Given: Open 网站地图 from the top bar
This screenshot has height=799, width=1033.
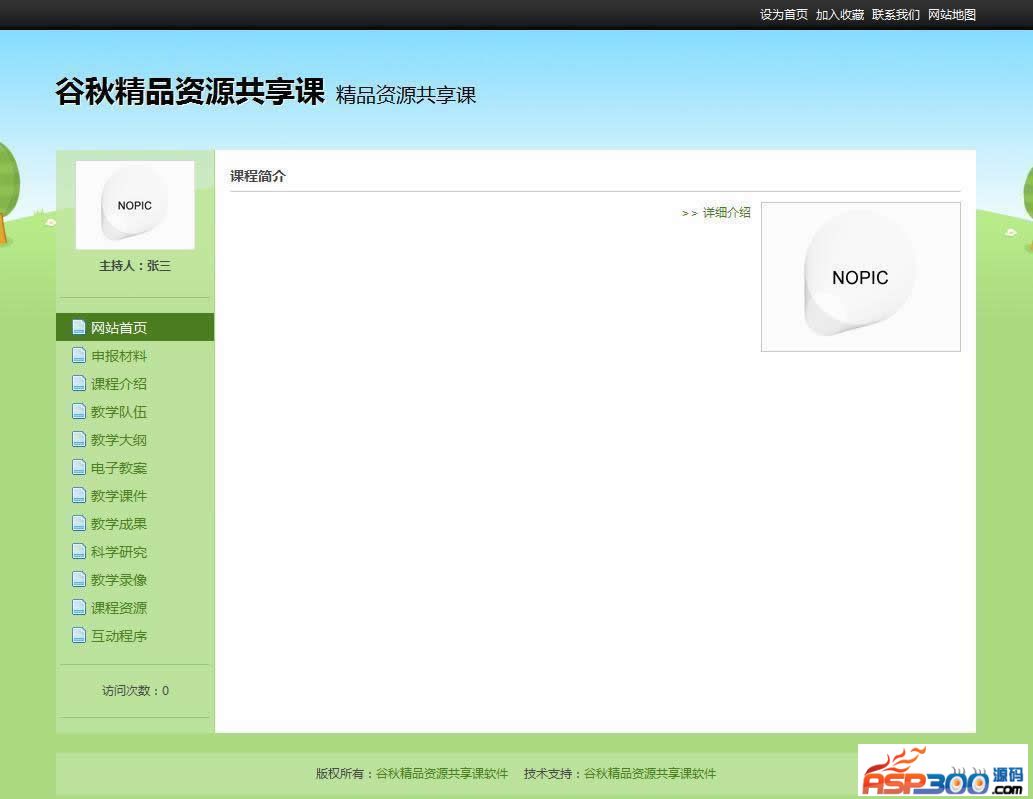Looking at the screenshot, I should 951,15.
